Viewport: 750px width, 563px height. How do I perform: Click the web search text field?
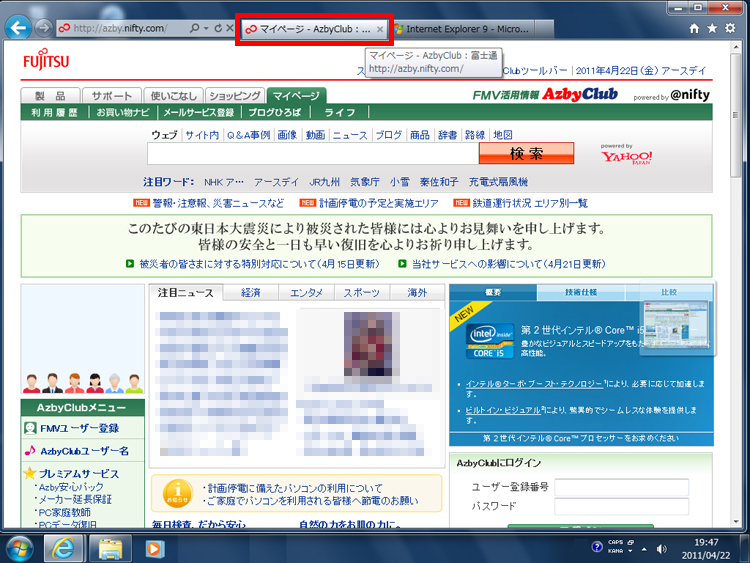coord(313,154)
